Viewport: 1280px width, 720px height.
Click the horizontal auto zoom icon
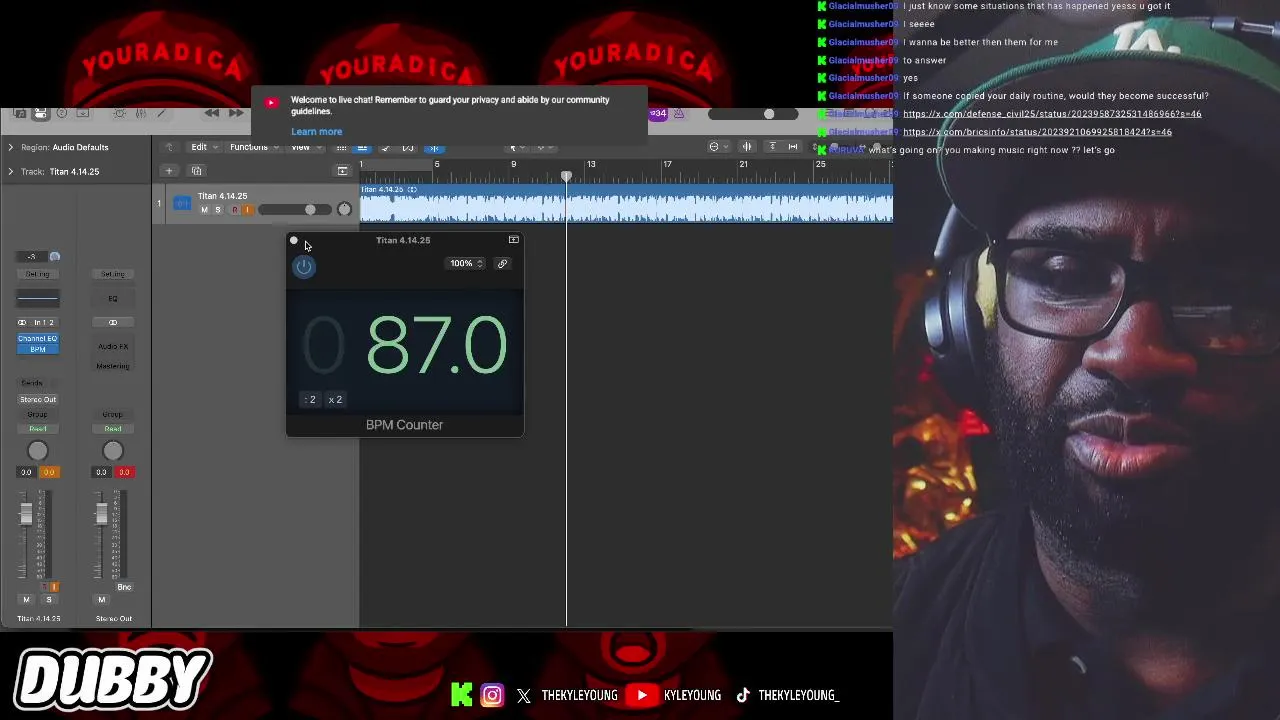tap(793, 147)
